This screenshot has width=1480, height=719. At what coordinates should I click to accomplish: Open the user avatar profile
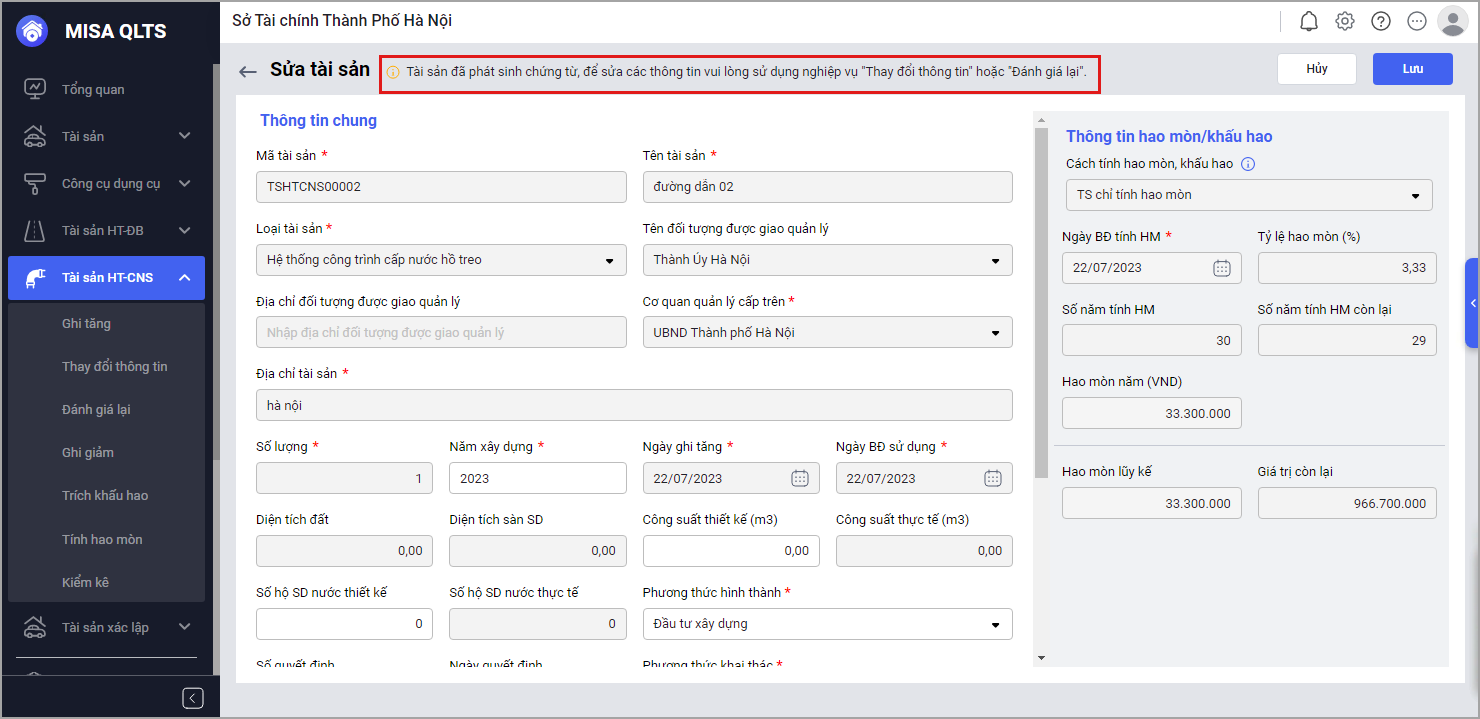click(x=1452, y=21)
